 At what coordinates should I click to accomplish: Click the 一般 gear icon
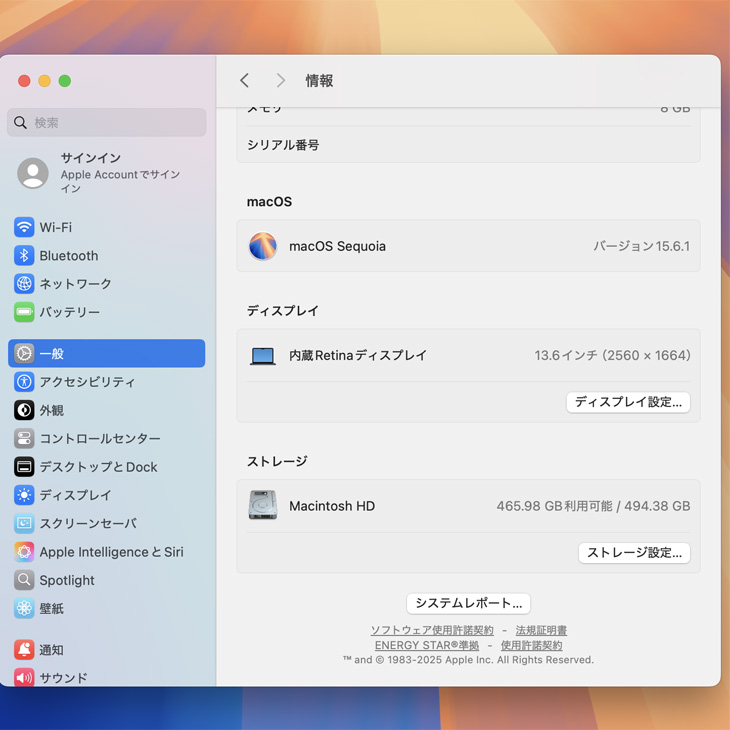tap(24, 353)
